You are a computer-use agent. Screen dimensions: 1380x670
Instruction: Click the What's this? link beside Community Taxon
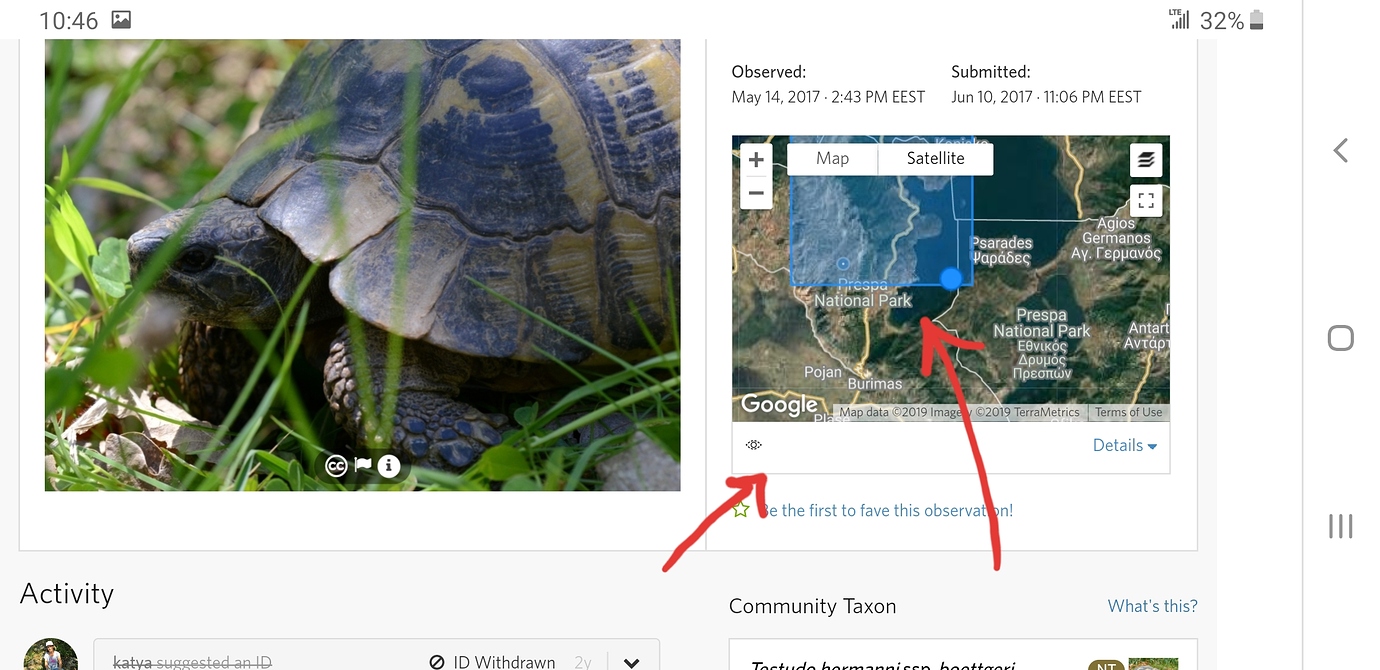(1151, 605)
